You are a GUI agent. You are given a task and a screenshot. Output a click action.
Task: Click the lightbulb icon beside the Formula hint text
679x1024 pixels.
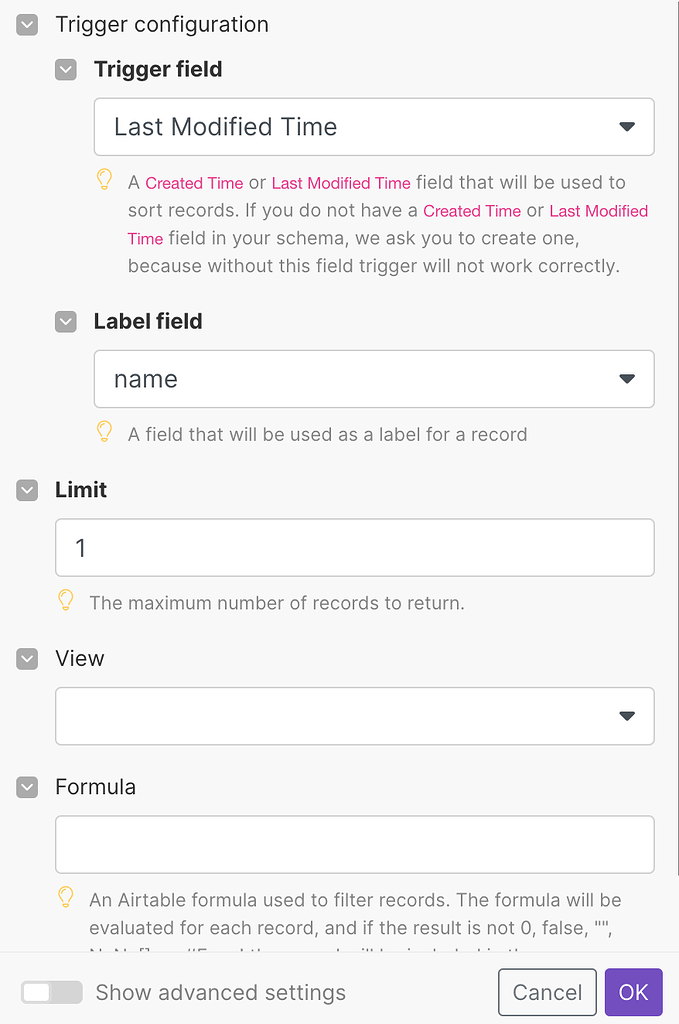(66, 898)
